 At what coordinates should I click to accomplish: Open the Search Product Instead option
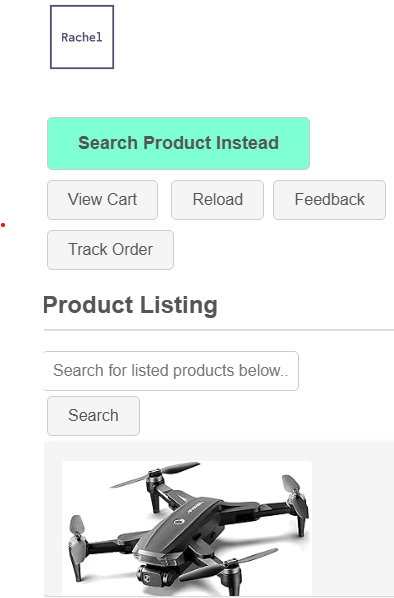pos(179,143)
